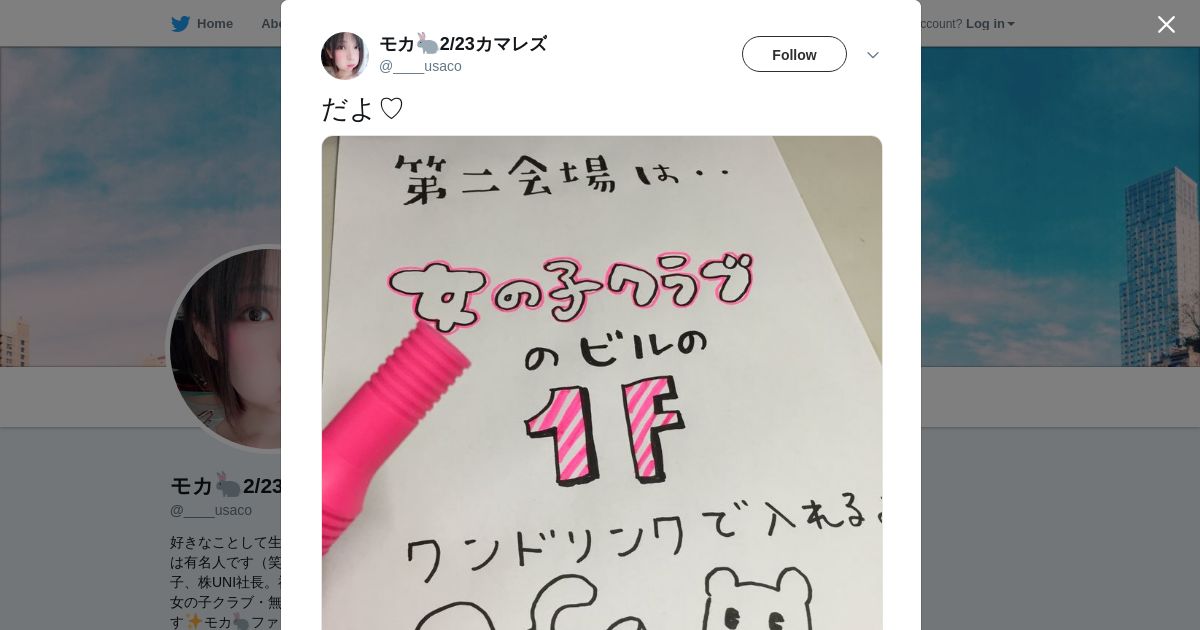
Task: Follow the モカ account
Action: tap(794, 55)
